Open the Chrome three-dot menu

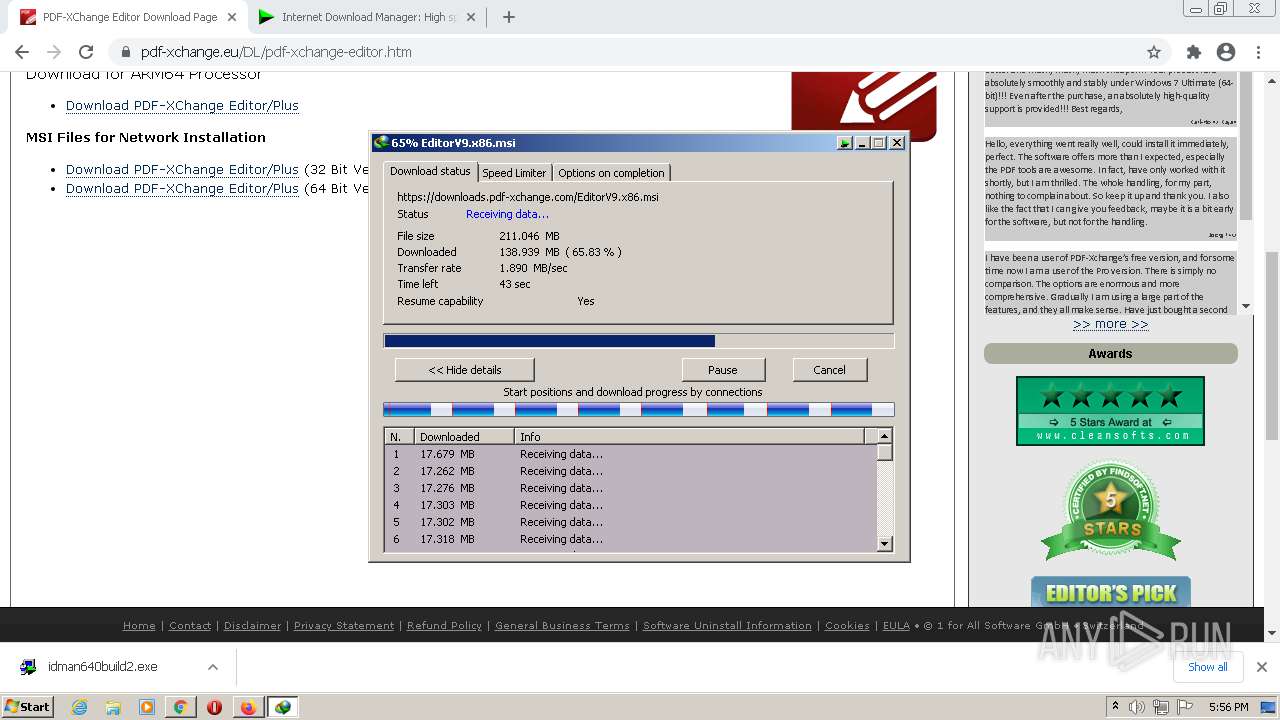[1258, 52]
